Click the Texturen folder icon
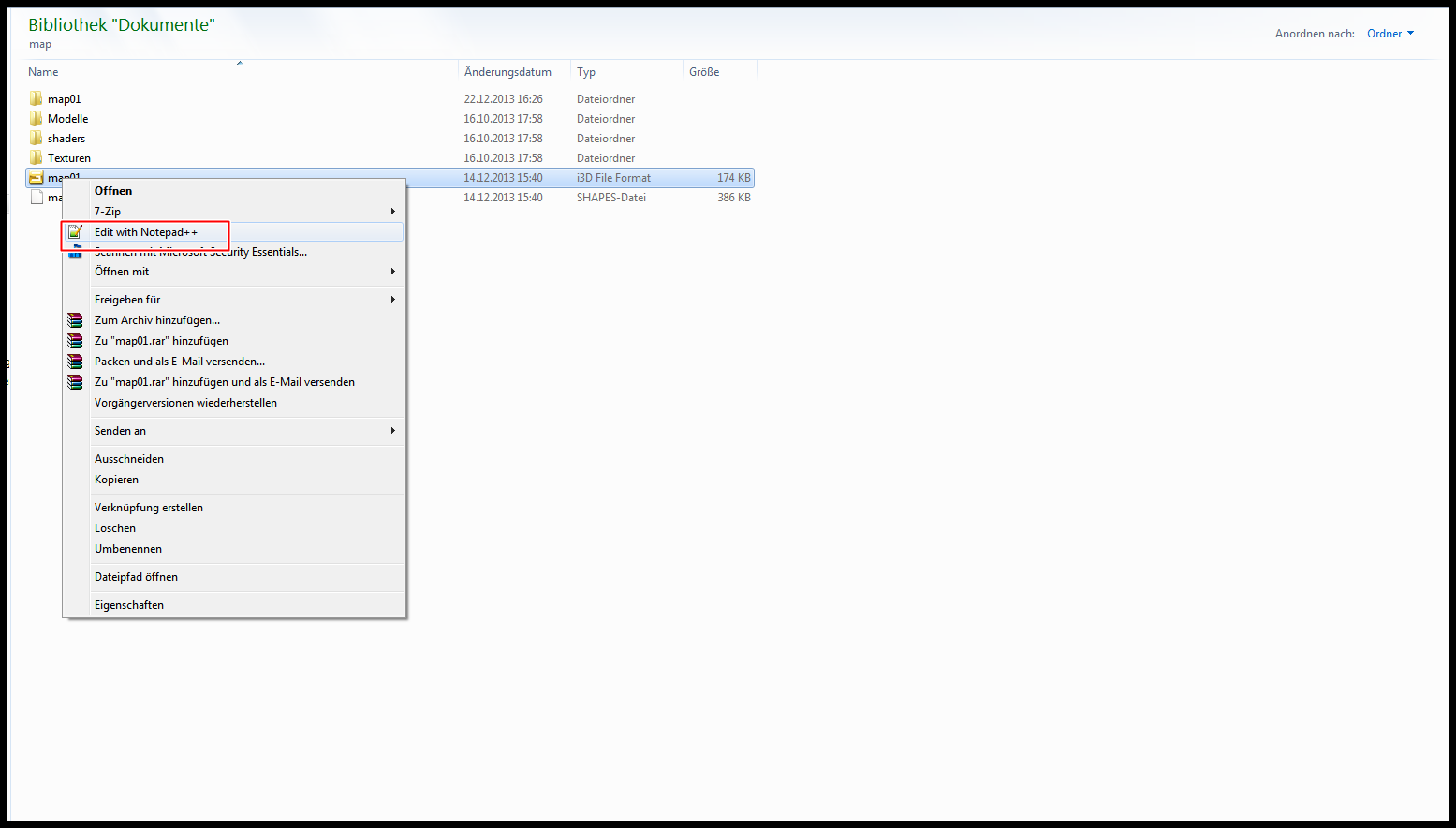The image size is (1456, 828). click(x=37, y=157)
